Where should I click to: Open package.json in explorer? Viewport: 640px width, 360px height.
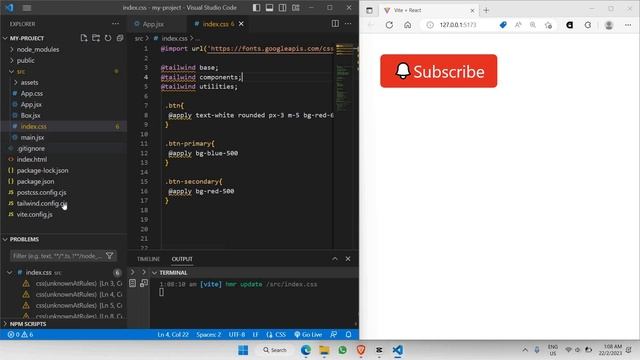(x=35, y=181)
